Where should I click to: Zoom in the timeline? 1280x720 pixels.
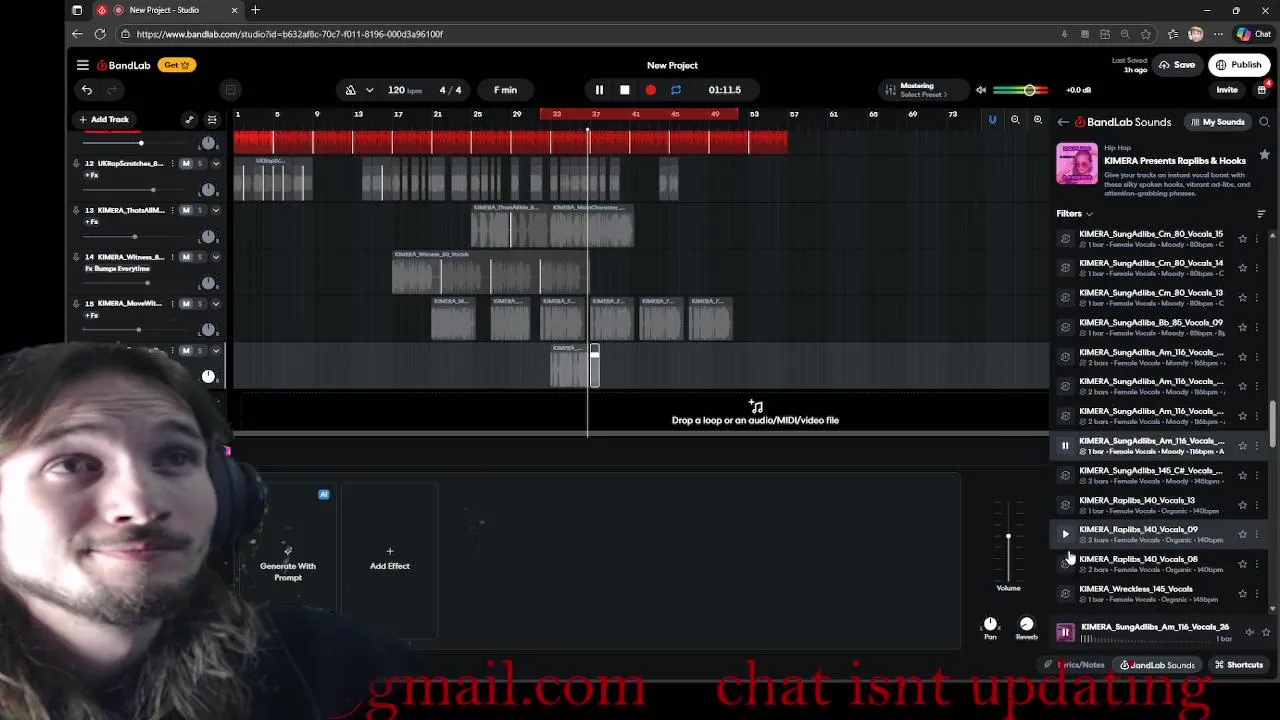pyautogui.click(x=1038, y=120)
